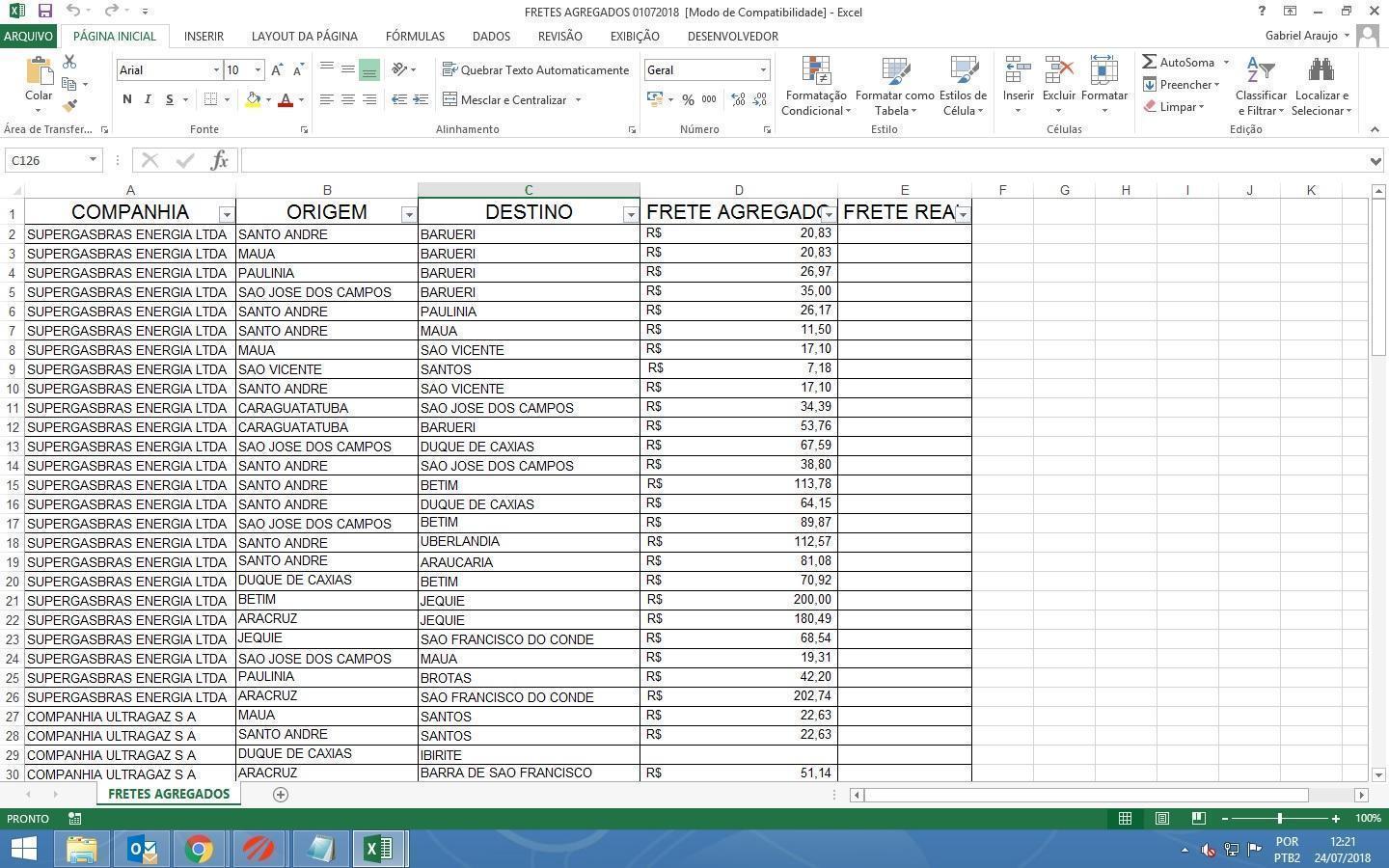Decrease font size with the smaller A icon
Image resolution: width=1389 pixels, height=868 pixels.
(298, 70)
